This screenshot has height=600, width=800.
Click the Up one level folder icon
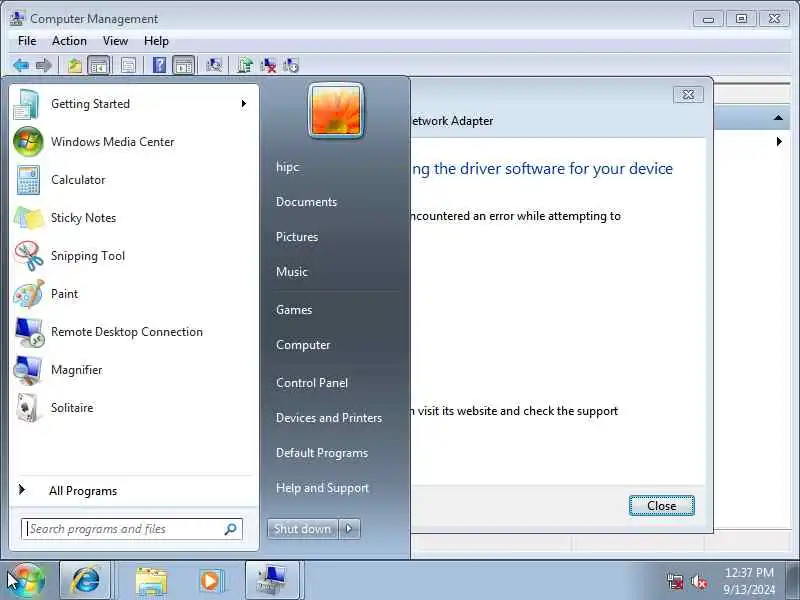(75, 65)
